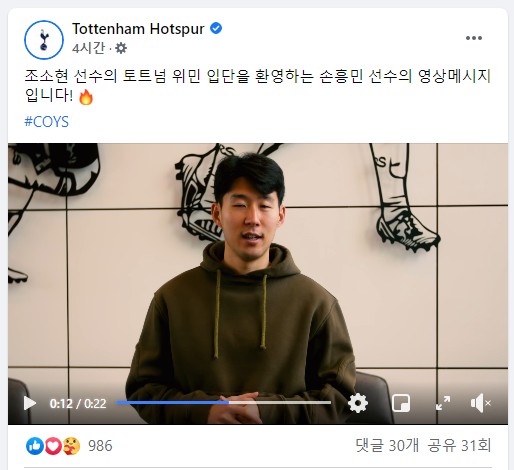Switch video to fullscreen mode
This screenshot has width=514, height=470.
click(x=443, y=403)
